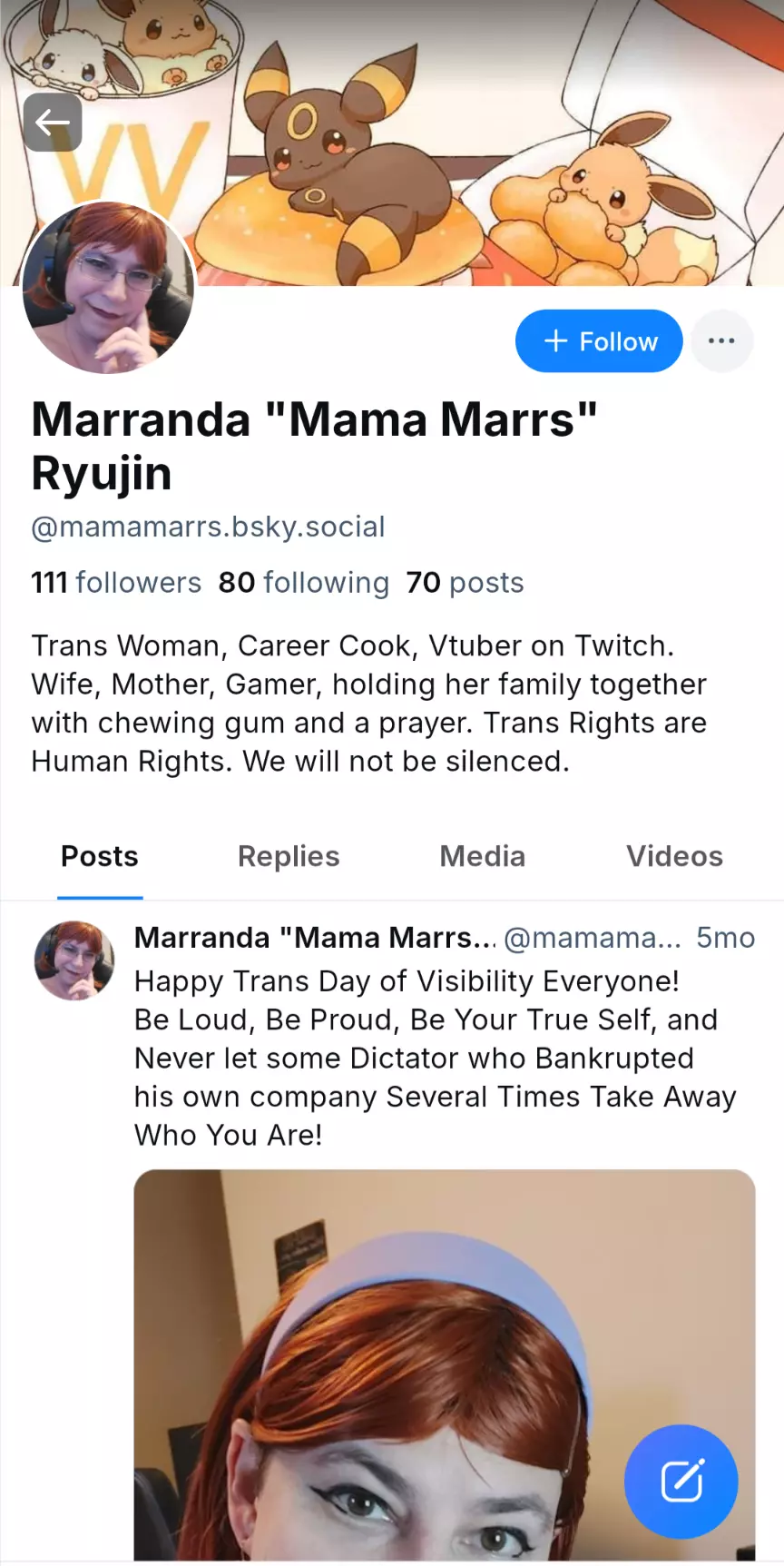Open the Trans Day of Visibility post text

[x=426, y=1058]
